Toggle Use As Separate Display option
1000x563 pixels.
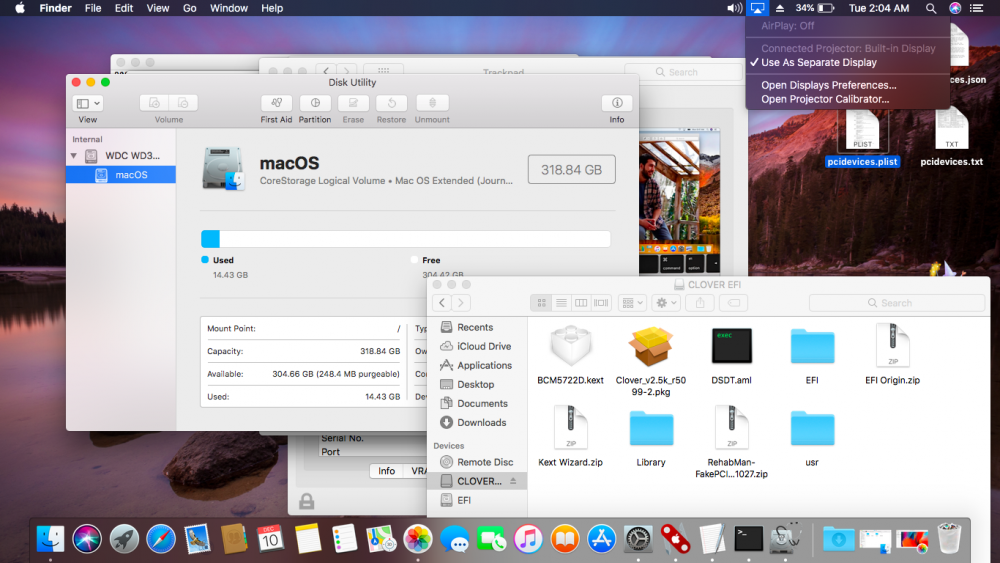pyautogui.click(x=818, y=62)
